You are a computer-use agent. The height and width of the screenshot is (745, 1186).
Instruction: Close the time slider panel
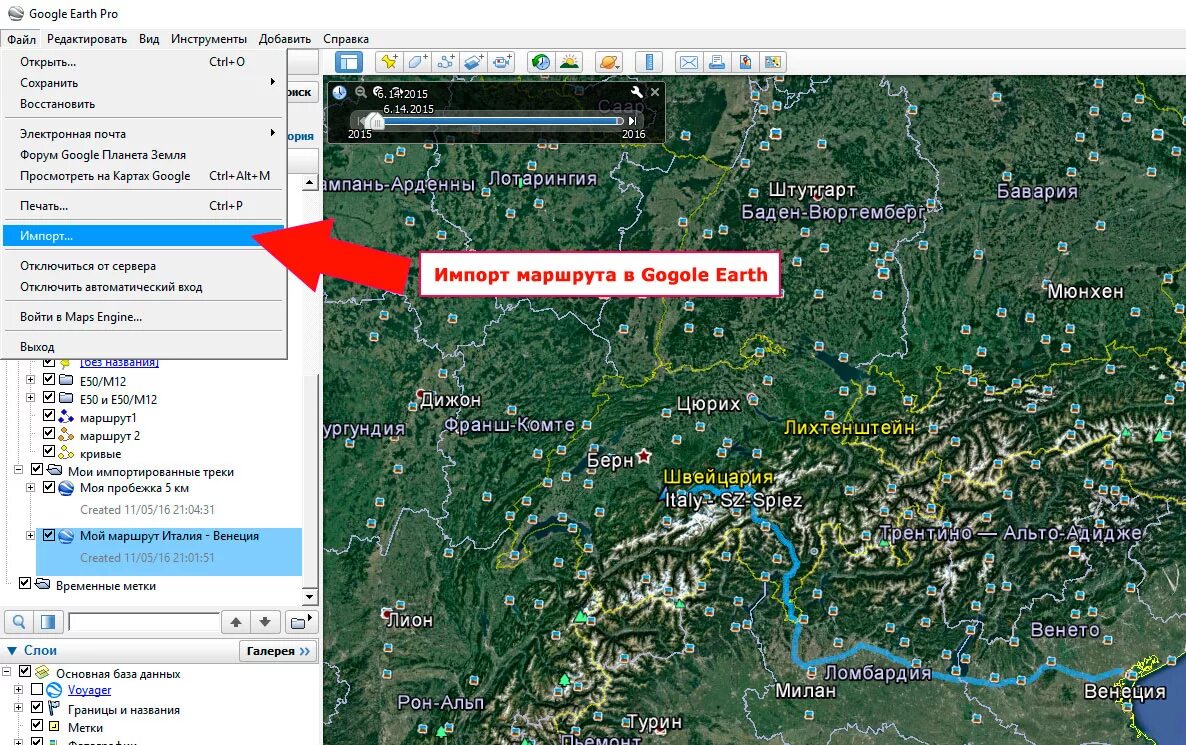coord(655,92)
